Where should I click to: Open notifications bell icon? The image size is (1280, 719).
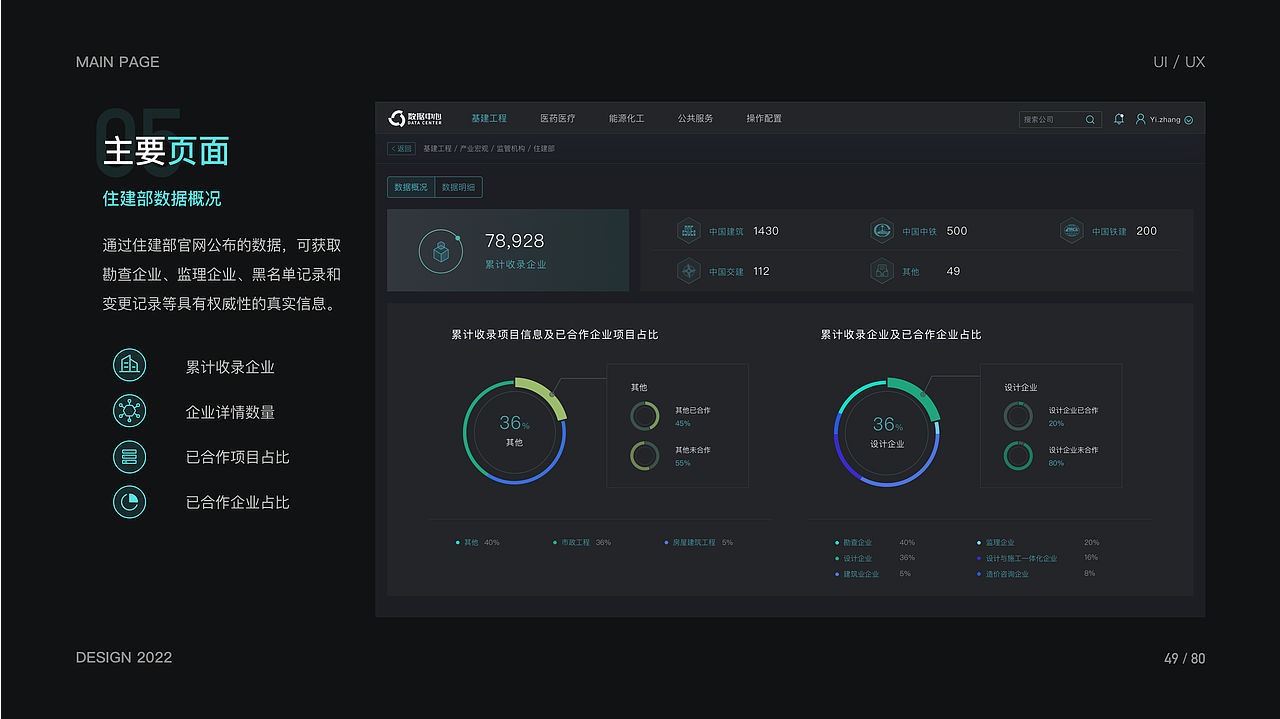click(x=1119, y=119)
